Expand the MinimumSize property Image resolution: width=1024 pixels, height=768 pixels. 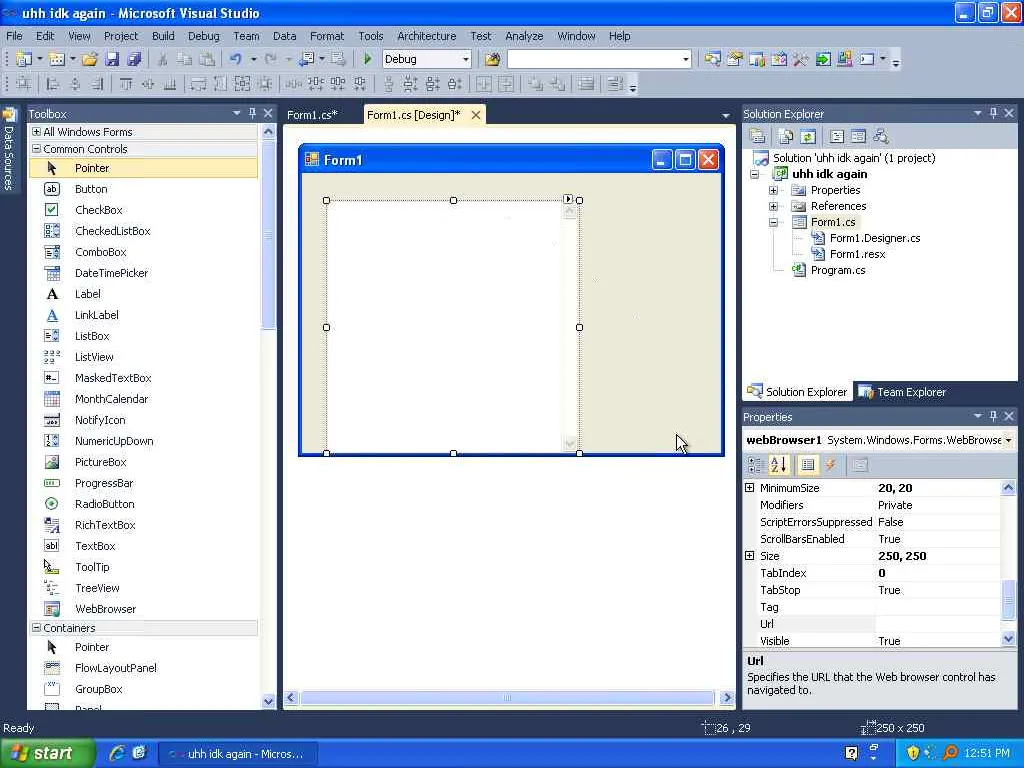750,488
